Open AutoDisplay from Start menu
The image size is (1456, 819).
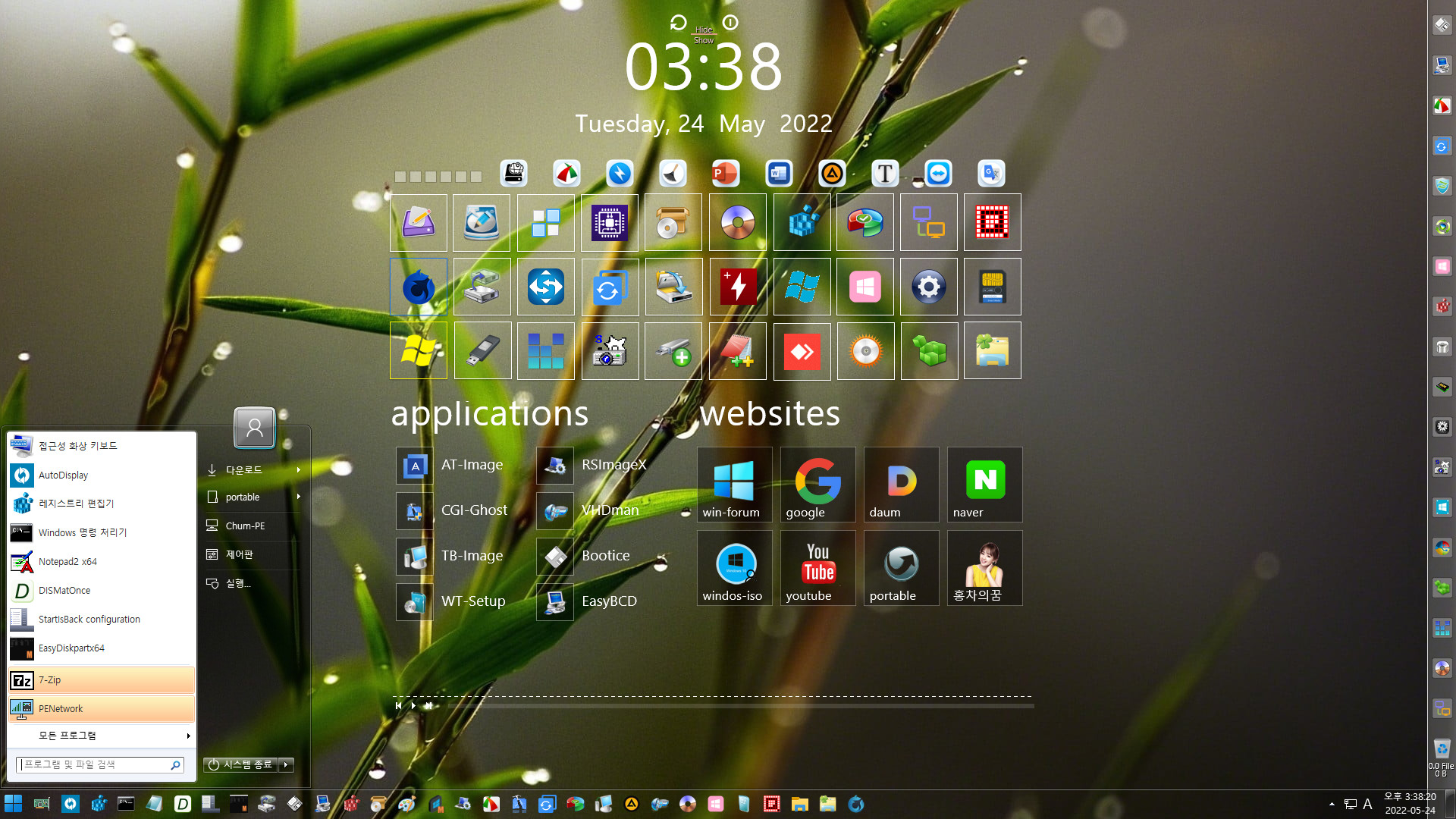pos(102,475)
